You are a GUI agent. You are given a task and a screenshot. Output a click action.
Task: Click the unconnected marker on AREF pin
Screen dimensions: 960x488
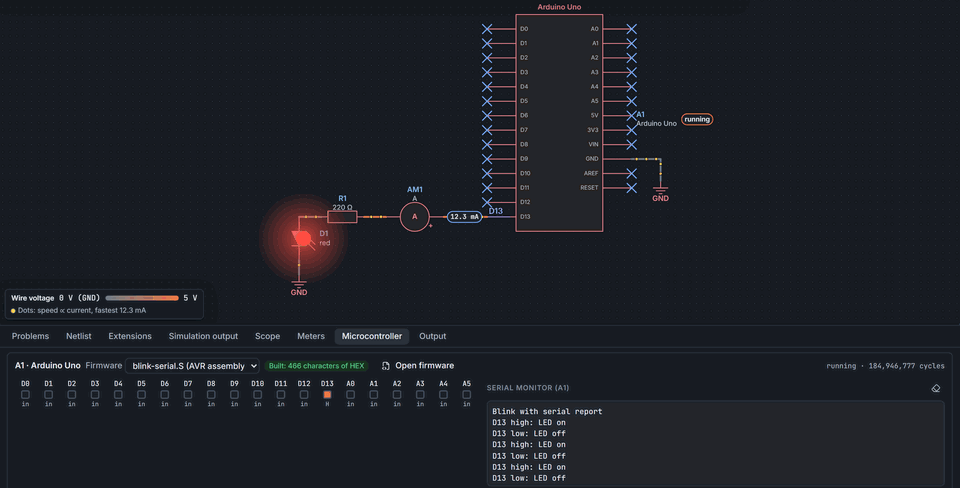(x=632, y=173)
